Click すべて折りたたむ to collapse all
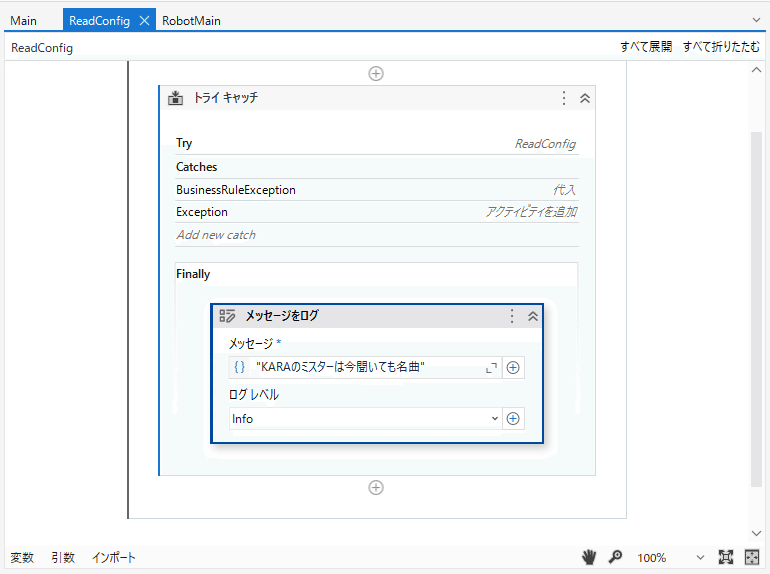This screenshot has width=770, height=574. tap(721, 47)
